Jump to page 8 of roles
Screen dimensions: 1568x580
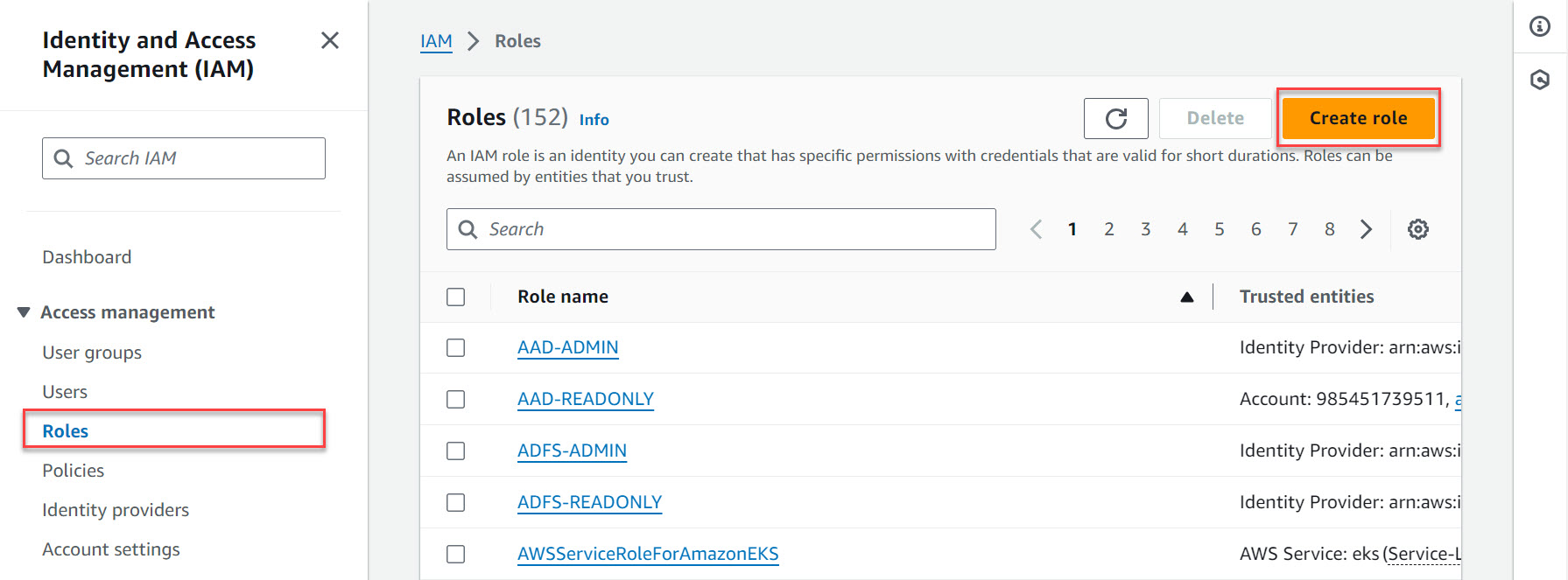tap(1329, 229)
